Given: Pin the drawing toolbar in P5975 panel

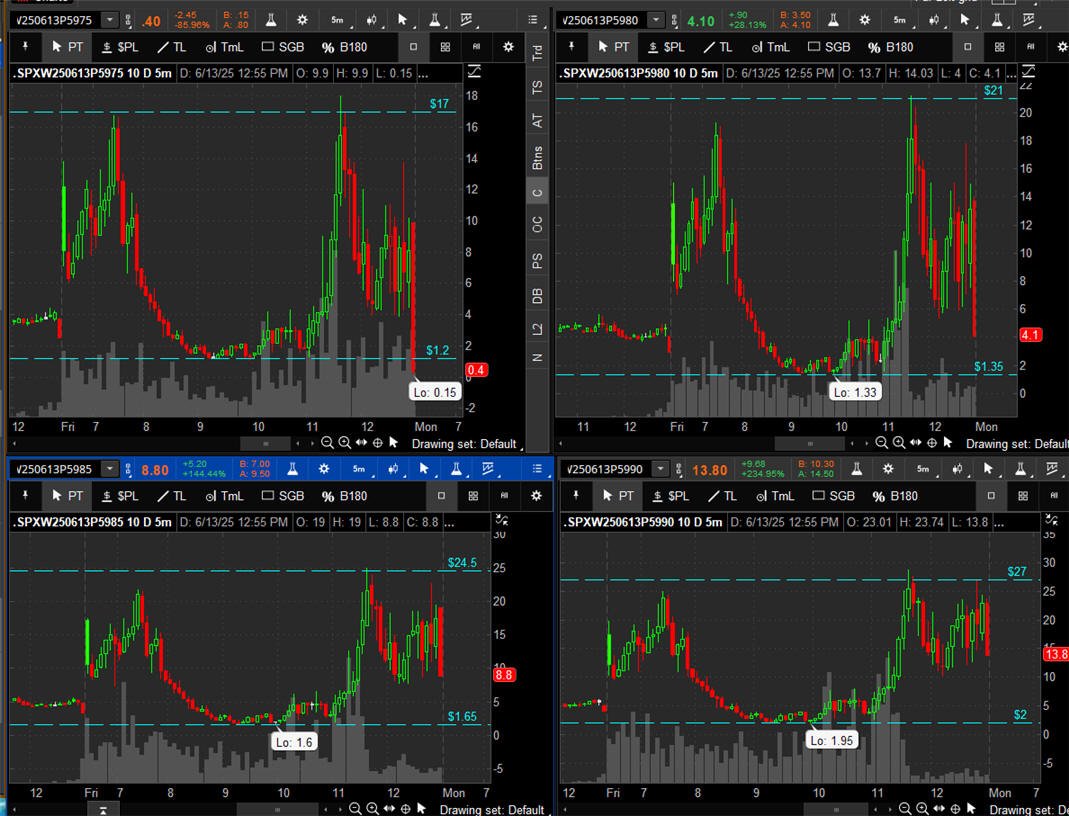Looking at the screenshot, I should 26,47.
